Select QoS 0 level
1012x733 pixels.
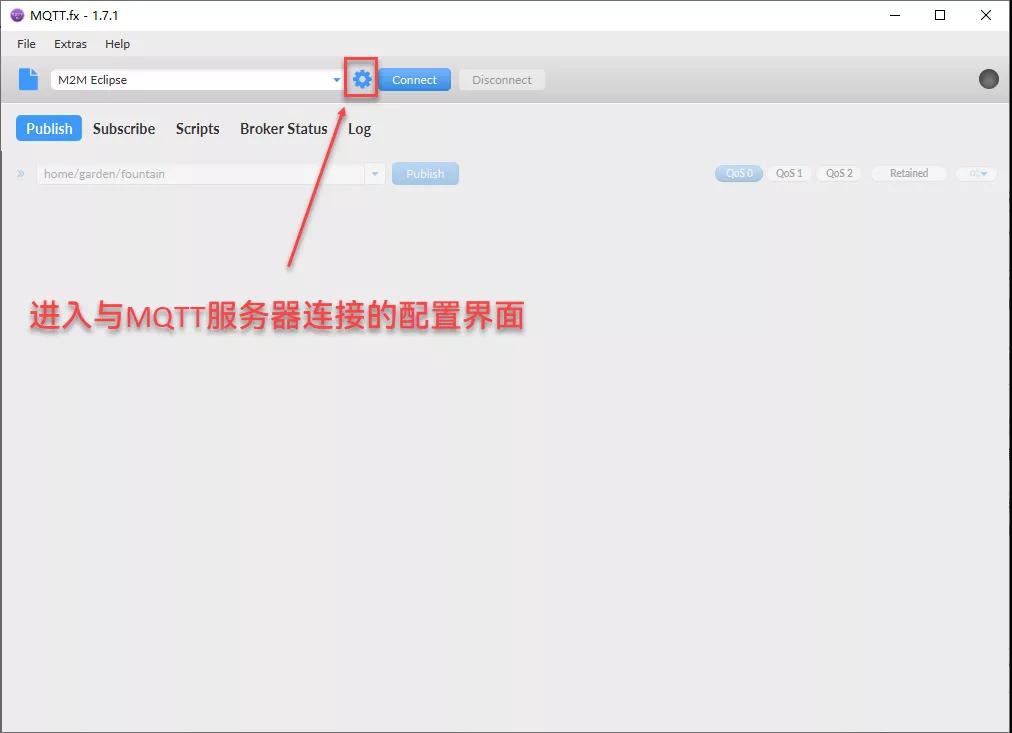tap(739, 173)
